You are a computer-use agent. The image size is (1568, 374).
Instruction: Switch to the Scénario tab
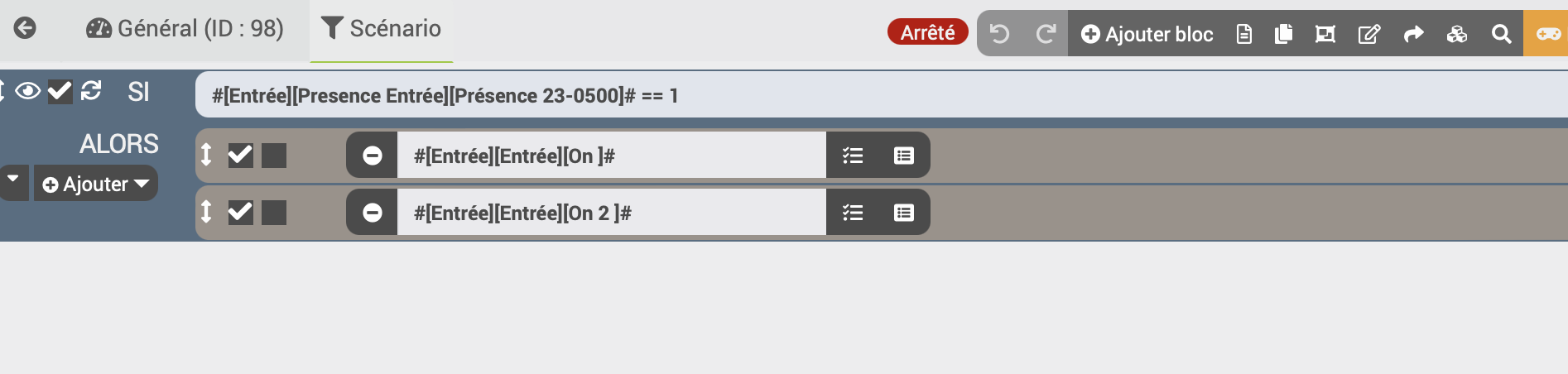coord(381,29)
